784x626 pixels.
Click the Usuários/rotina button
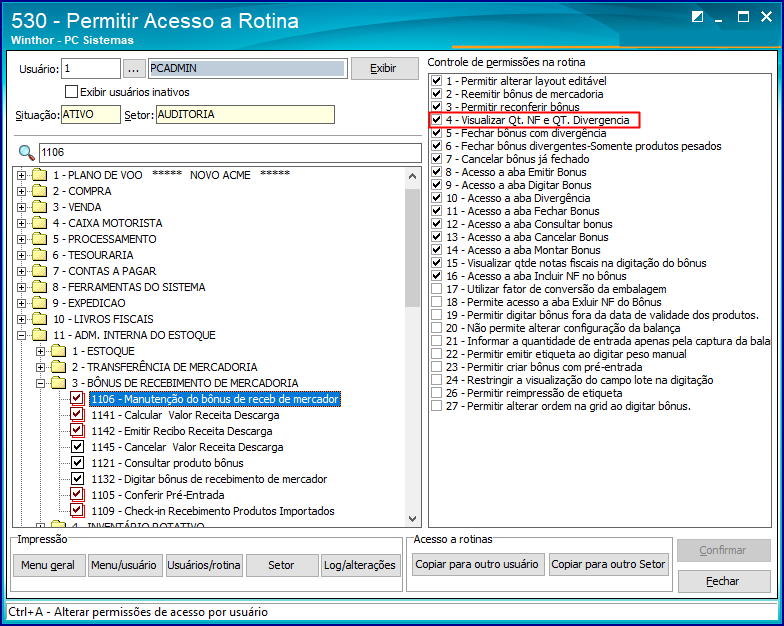click(204, 566)
